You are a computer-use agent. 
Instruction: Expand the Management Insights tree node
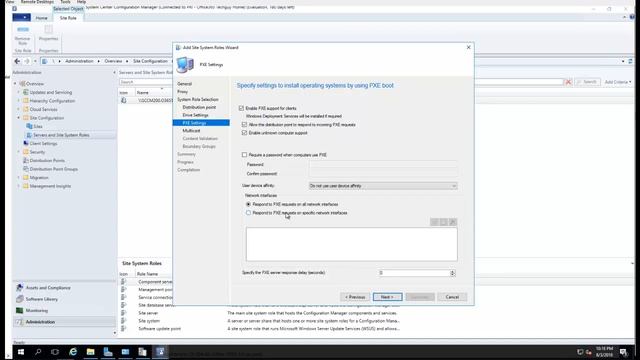click(x=19, y=186)
